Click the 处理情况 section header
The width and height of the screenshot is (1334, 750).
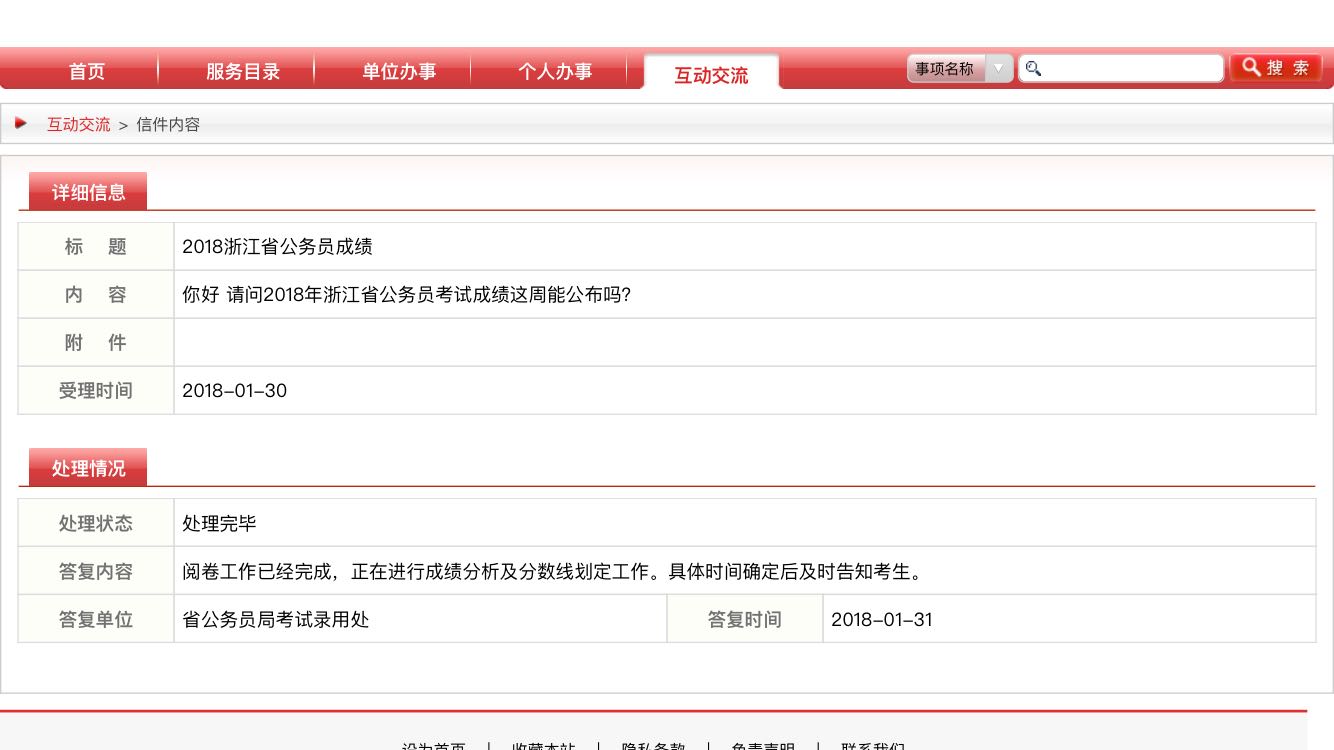[x=88, y=467]
